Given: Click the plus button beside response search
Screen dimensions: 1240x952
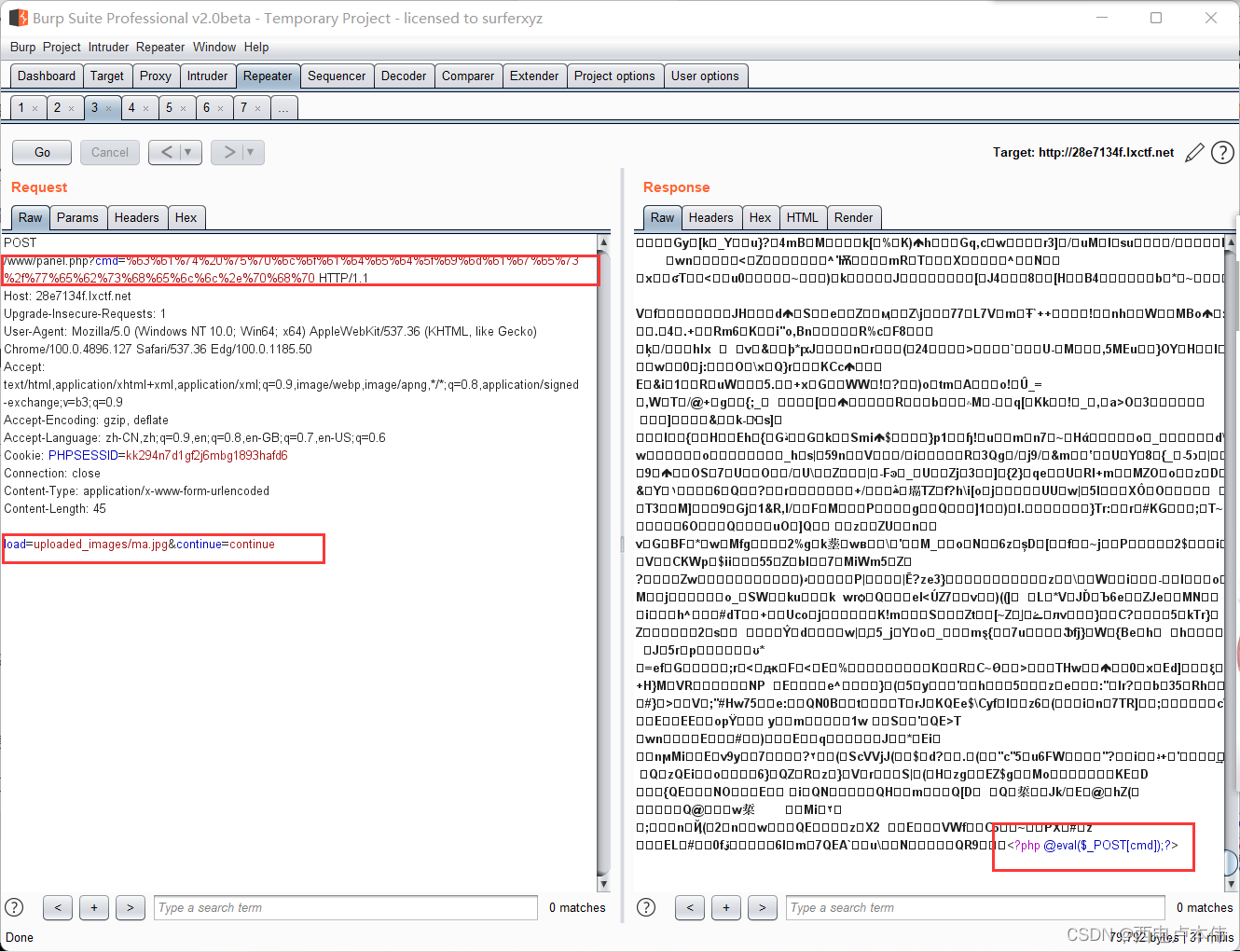Looking at the screenshot, I should pyautogui.click(x=726, y=907).
